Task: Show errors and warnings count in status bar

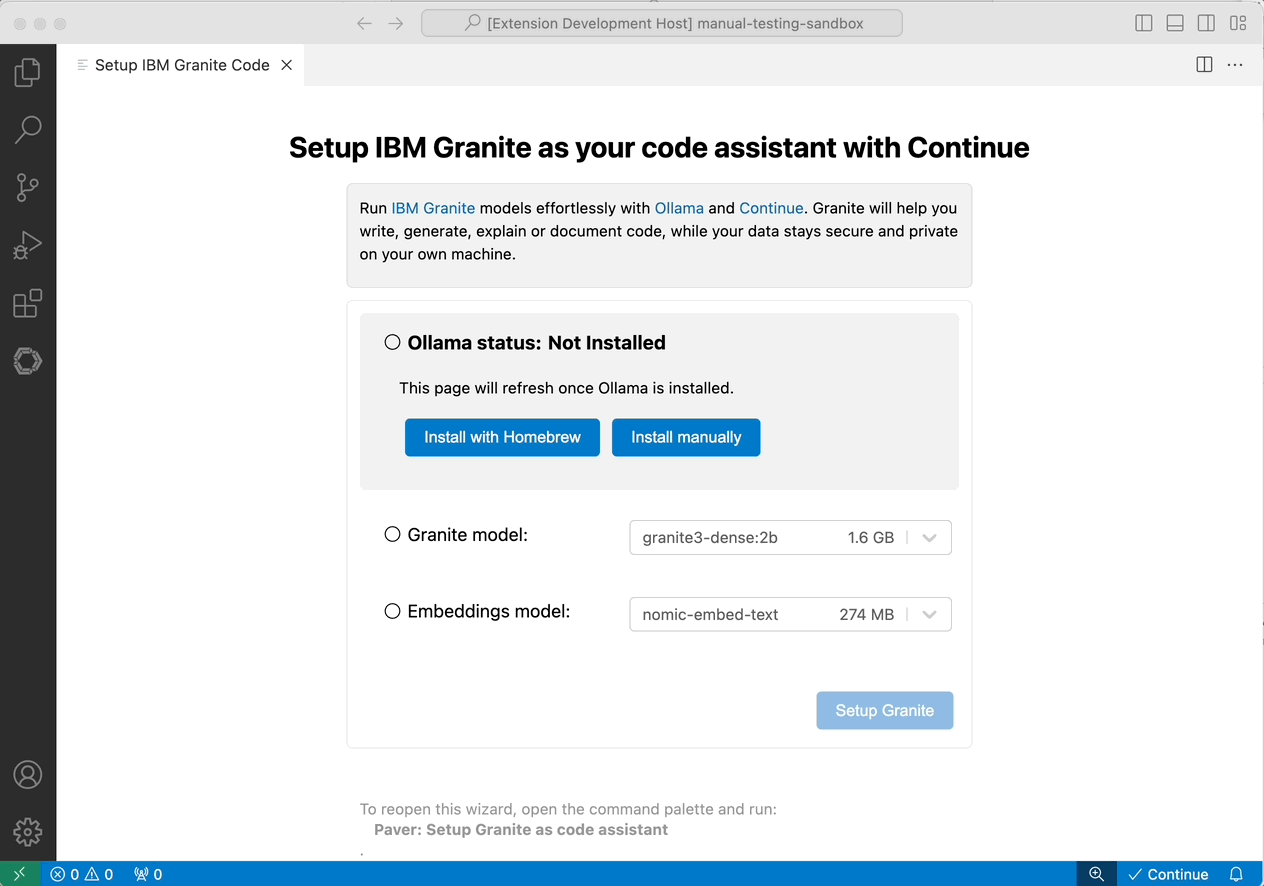Action: (x=82, y=874)
